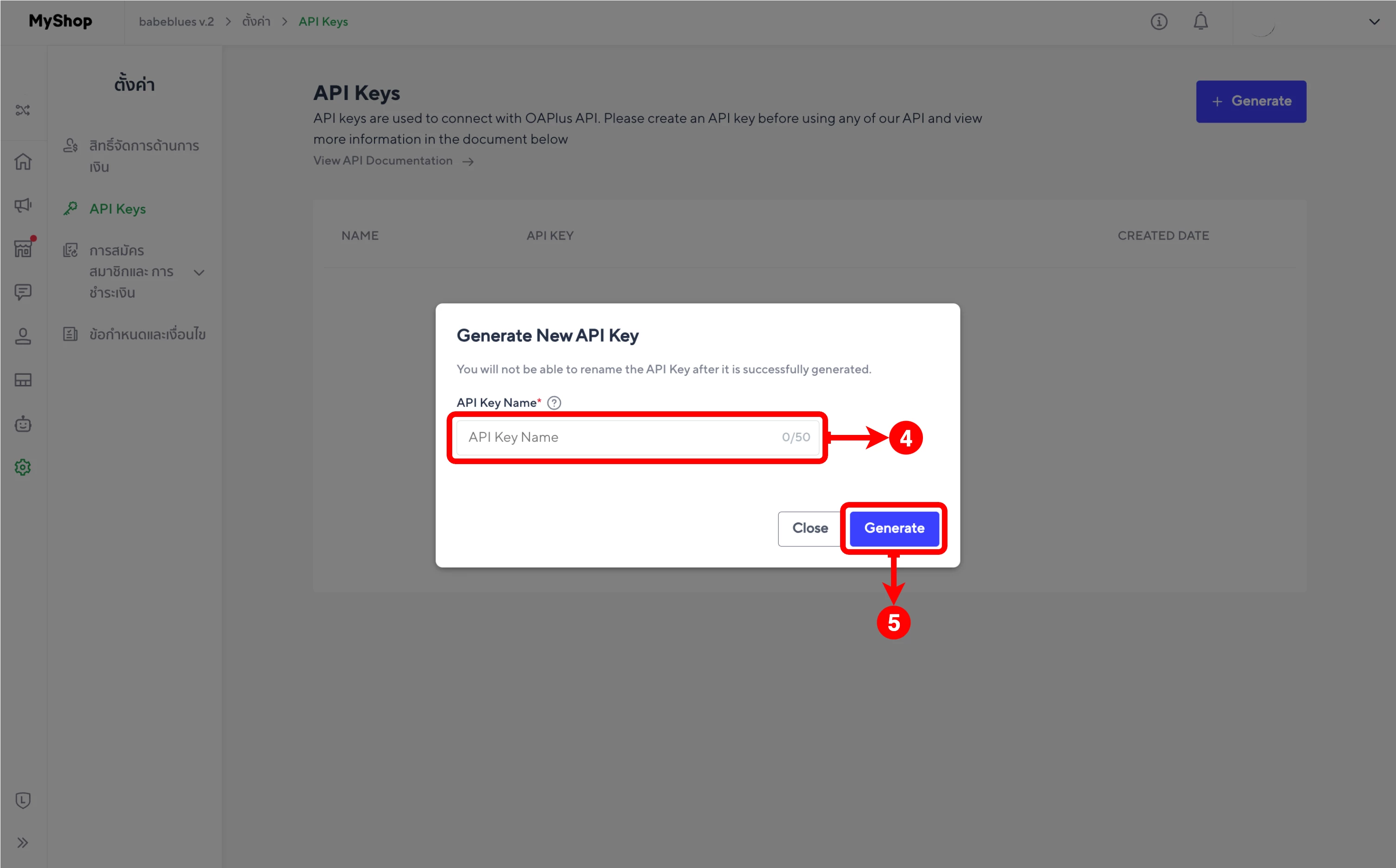The image size is (1396, 868).
Task: Expand the membership and payment submenu chevron
Action: click(199, 272)
